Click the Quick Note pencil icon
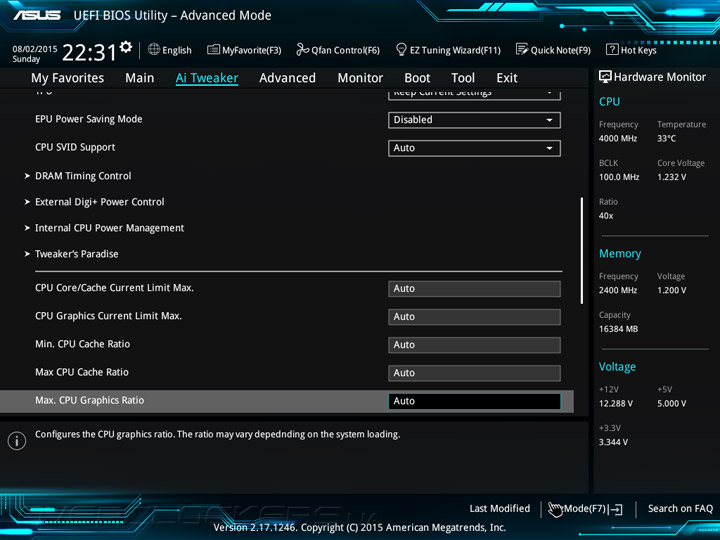The height and width of the screenshot is (540, 720). [x=522, y=49]
